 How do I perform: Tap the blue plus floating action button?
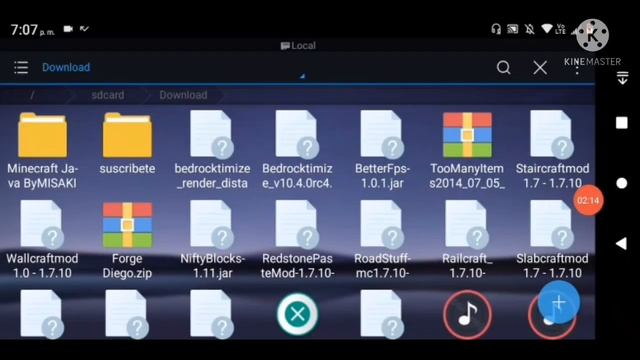(559, 302)
